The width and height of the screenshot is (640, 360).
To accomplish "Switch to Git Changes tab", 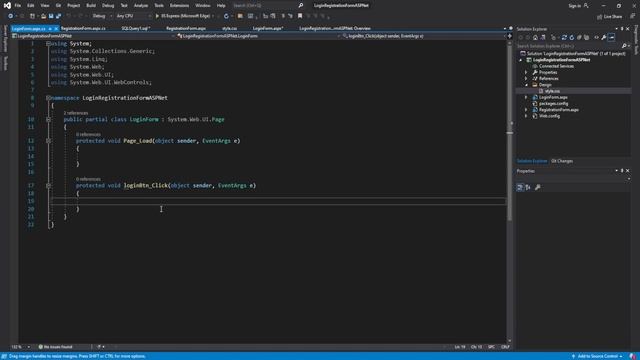I will [562, 161].
